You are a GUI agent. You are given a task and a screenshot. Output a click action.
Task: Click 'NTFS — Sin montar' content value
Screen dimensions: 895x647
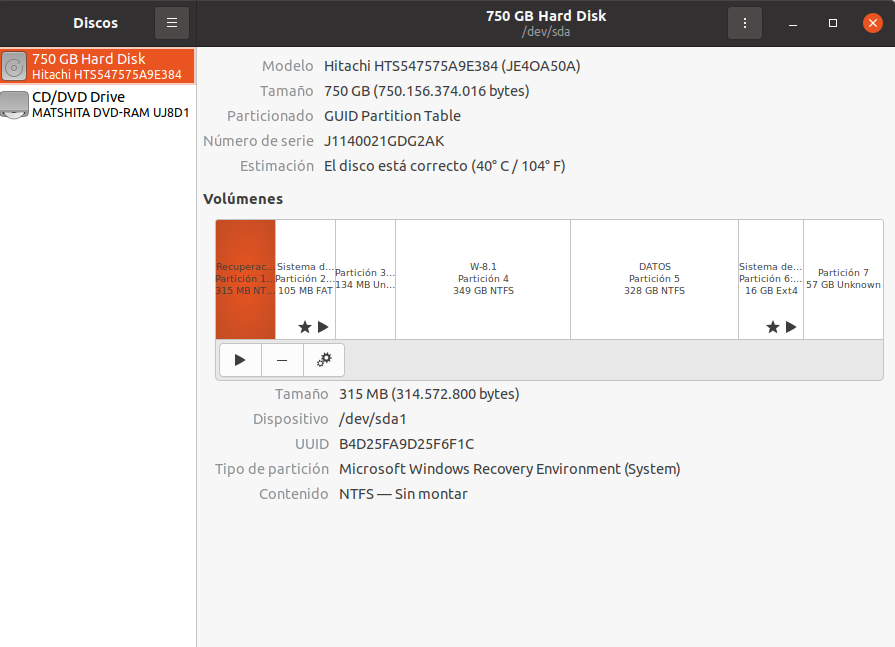(403, 494)
